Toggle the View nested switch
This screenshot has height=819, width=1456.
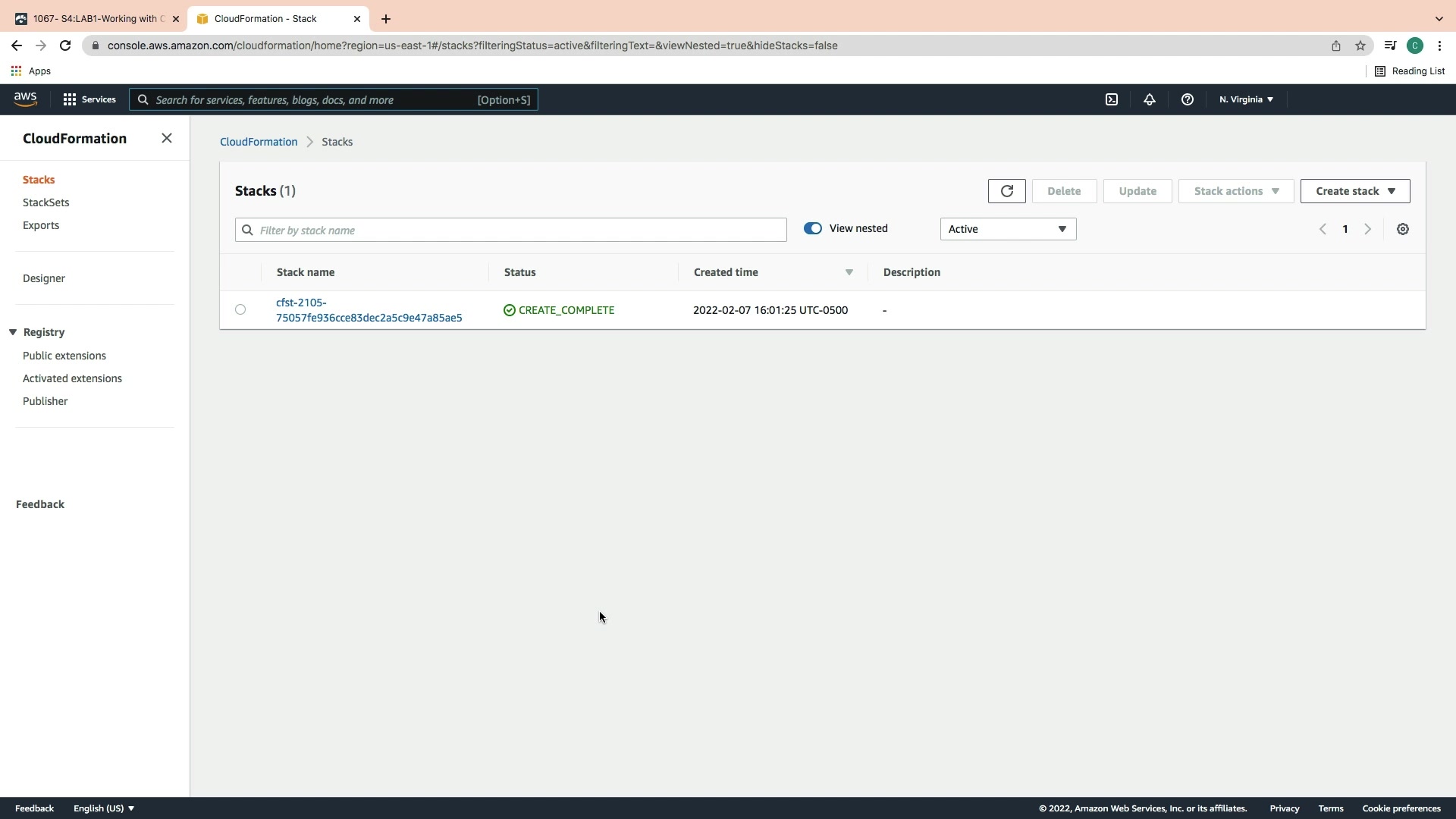tap(812, 228)
